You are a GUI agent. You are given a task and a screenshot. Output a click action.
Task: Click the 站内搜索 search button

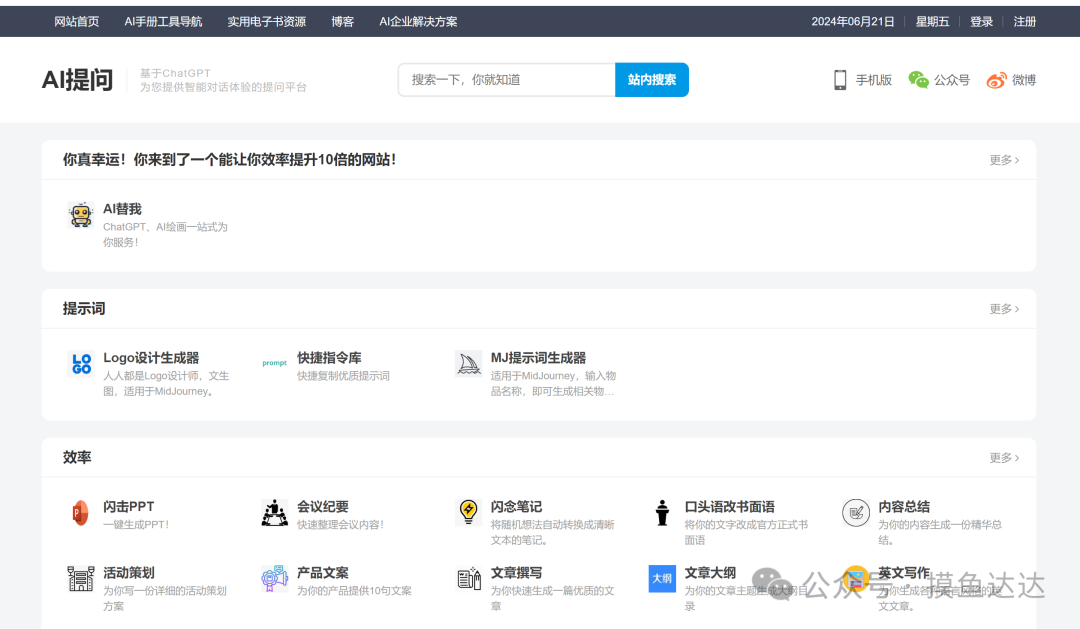(x=651, y=79)
